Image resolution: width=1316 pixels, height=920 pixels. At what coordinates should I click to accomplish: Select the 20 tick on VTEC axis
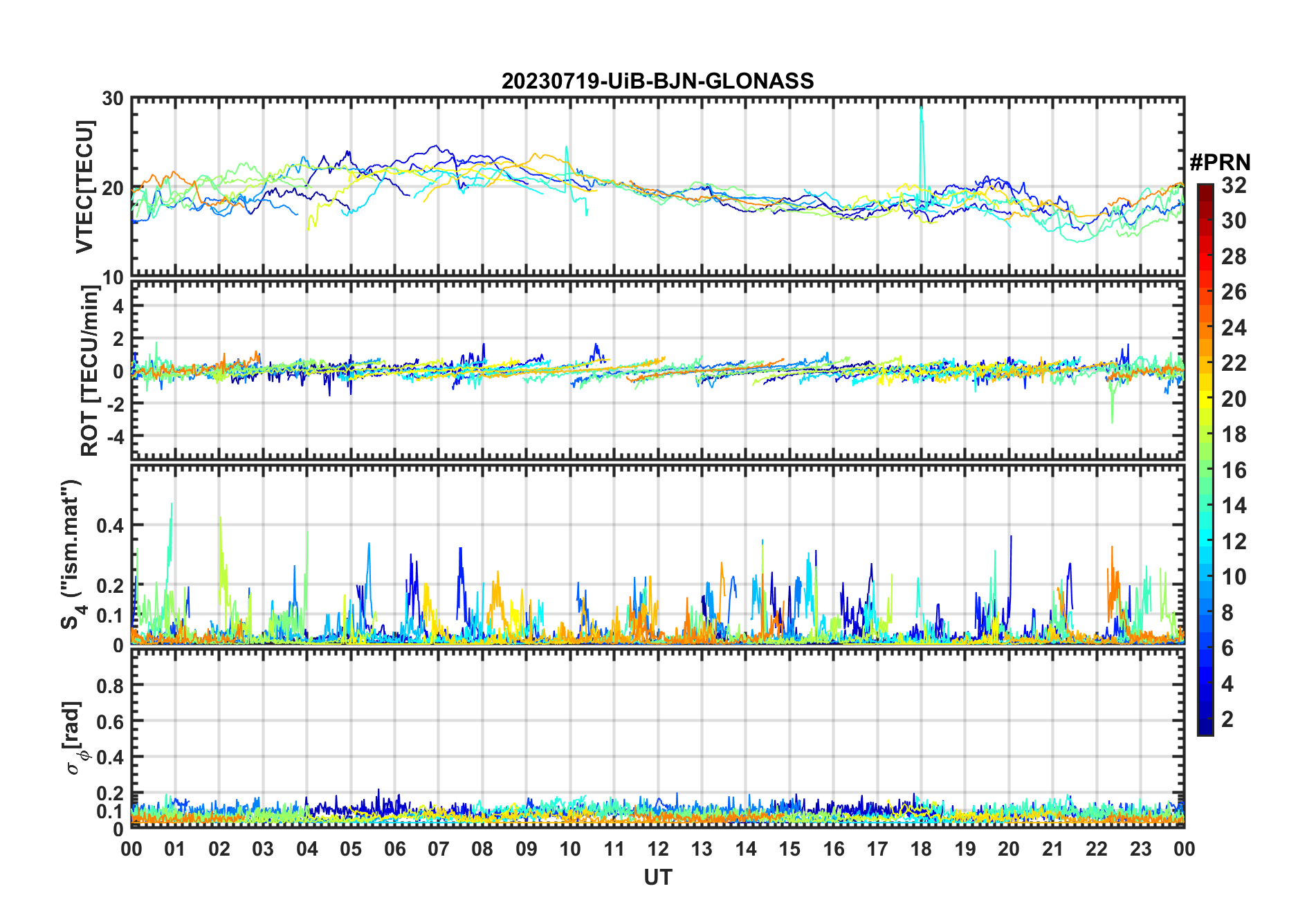[113, 187]
